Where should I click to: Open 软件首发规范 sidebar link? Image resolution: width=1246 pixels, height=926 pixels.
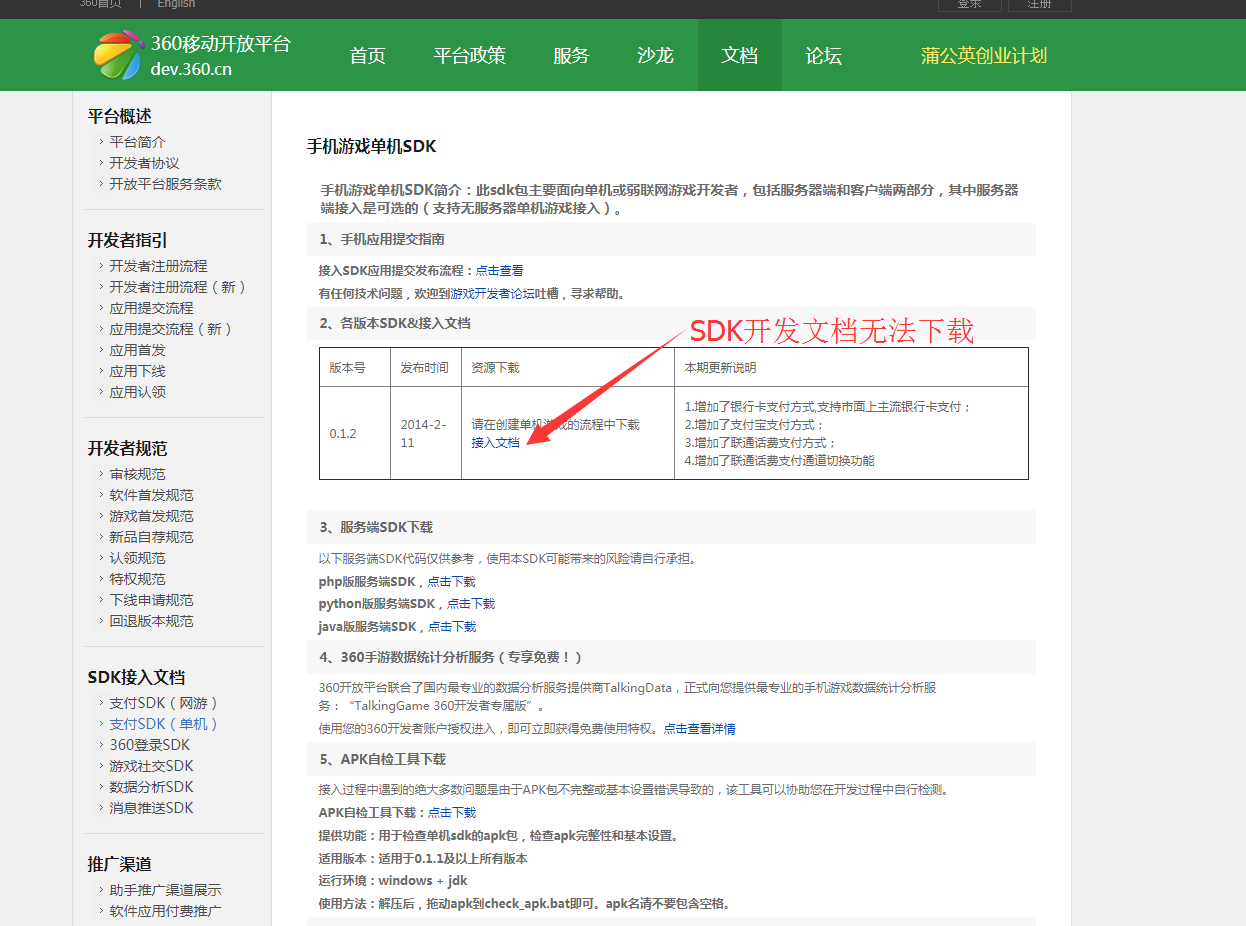point(152,495)
